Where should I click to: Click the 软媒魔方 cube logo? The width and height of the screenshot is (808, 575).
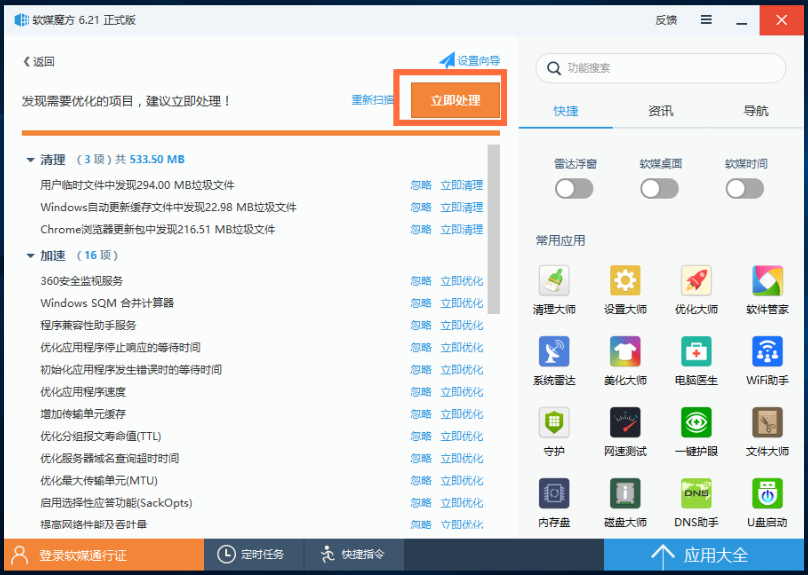tap(22, 20)
